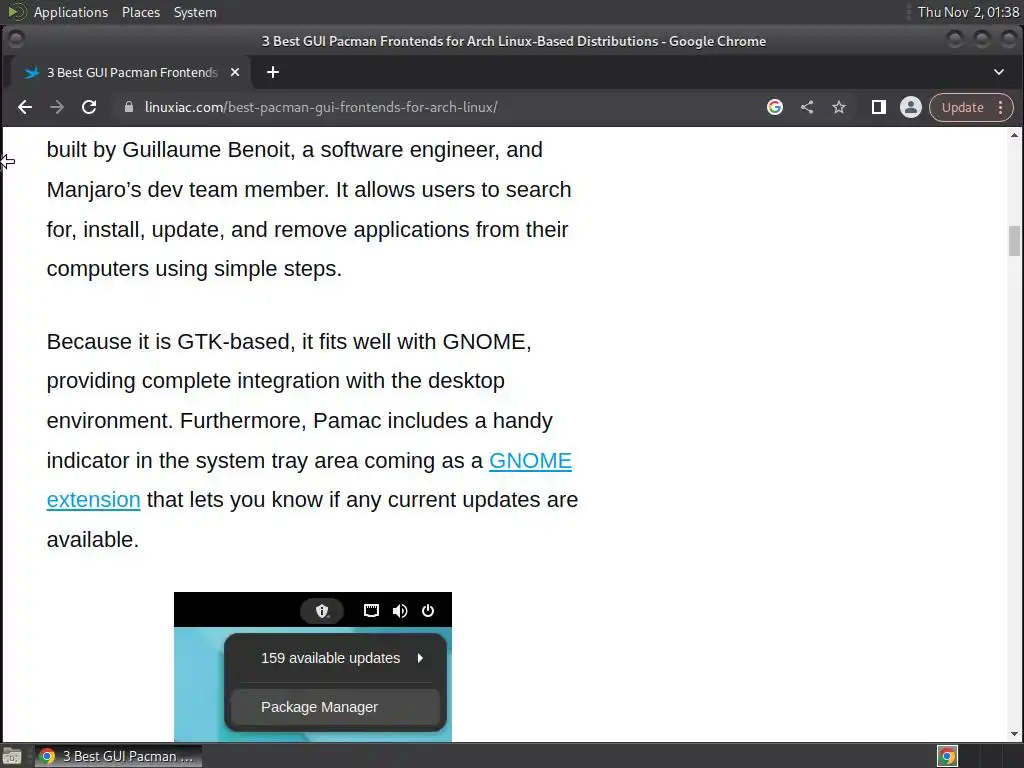Click the Pamac indicator screenshot image
1024x768 pixels.
(313, 667)
